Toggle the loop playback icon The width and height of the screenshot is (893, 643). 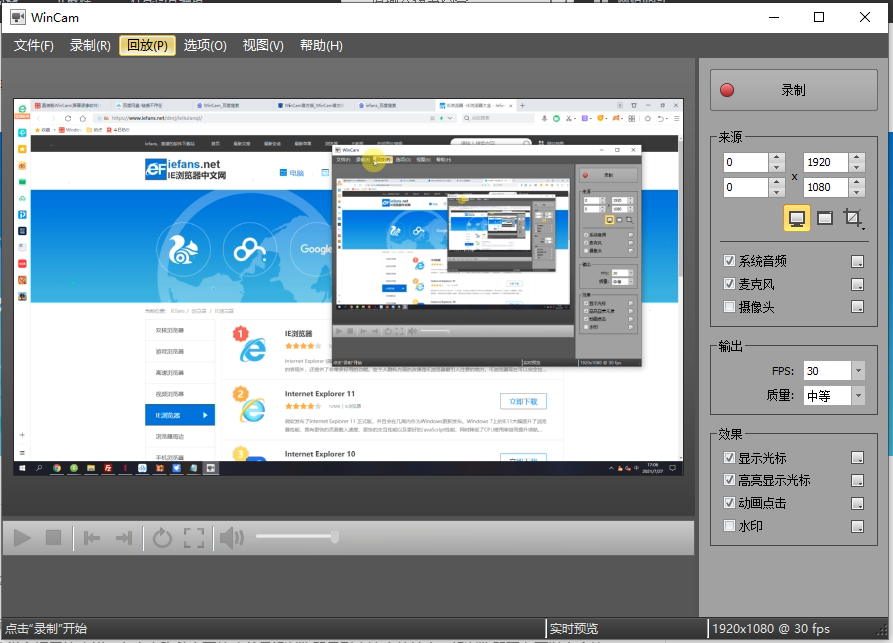pos(162,538)
